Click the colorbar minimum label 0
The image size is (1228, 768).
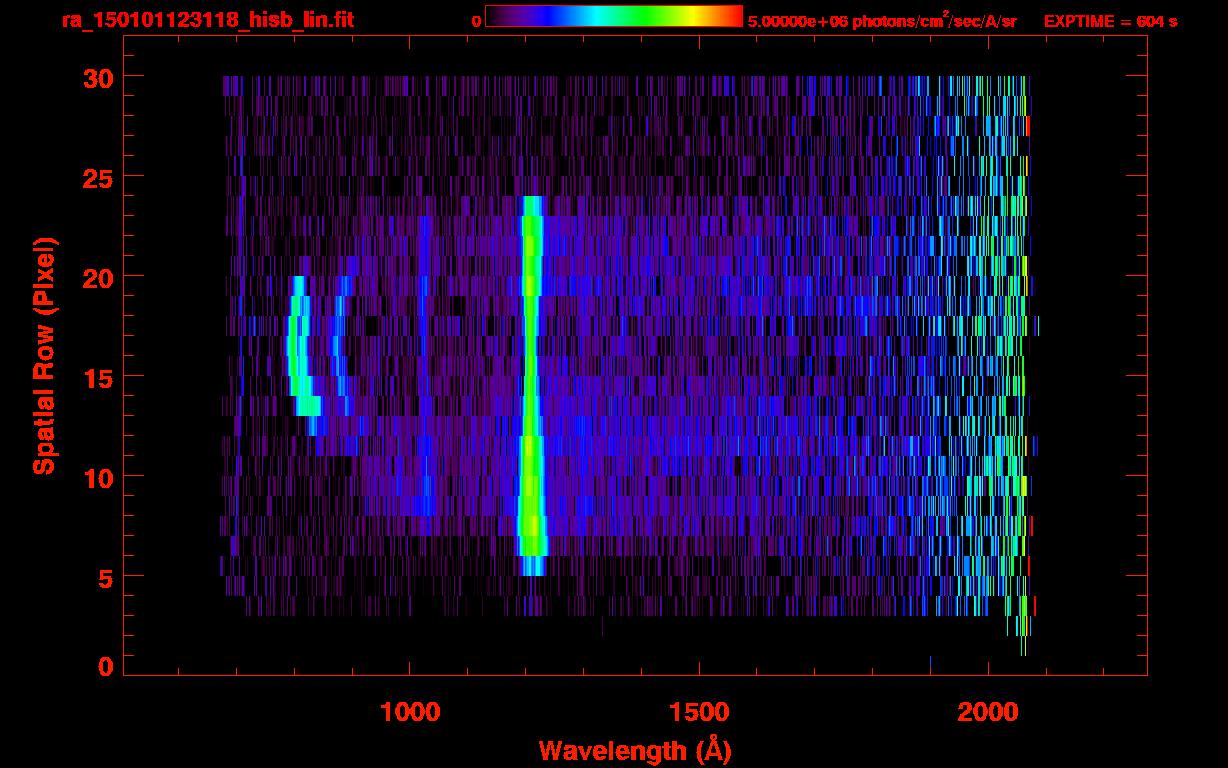pyautogui.click(x=476, y=21)
